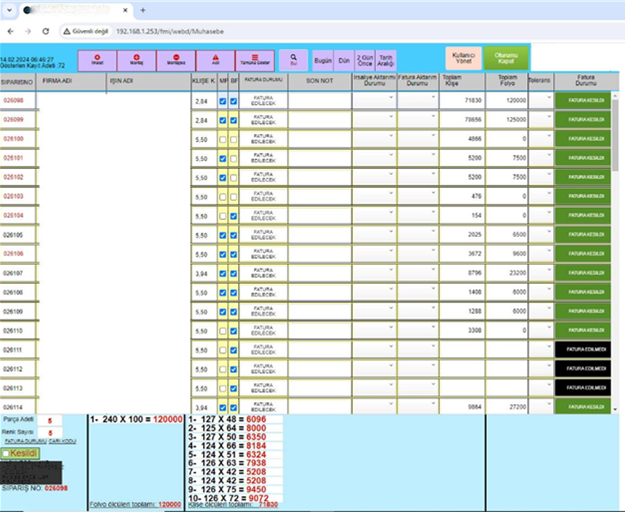Viewport: 625px width, 512px height.
Task: Filter records by Bugün
Action: tap(323, 59)
